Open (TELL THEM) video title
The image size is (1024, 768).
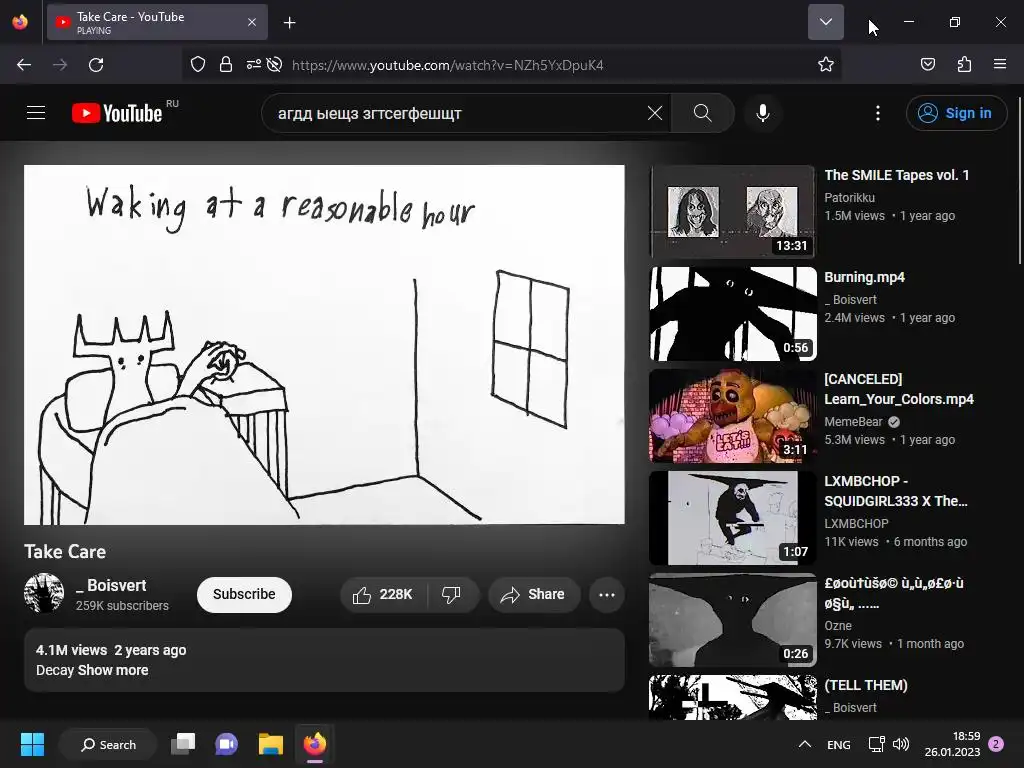[865, 685]
